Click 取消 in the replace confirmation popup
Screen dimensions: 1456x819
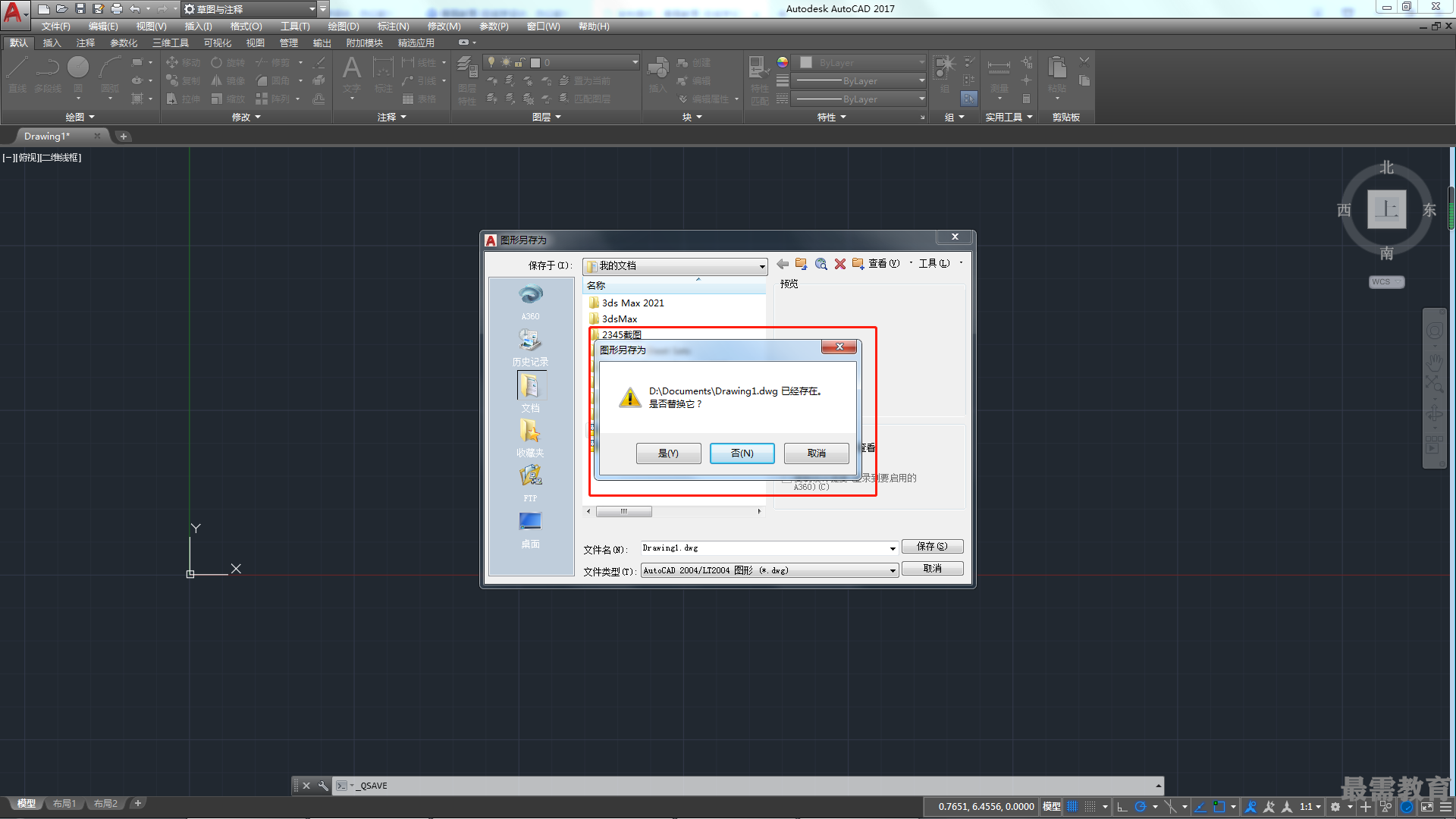click(x=816, y=453)
